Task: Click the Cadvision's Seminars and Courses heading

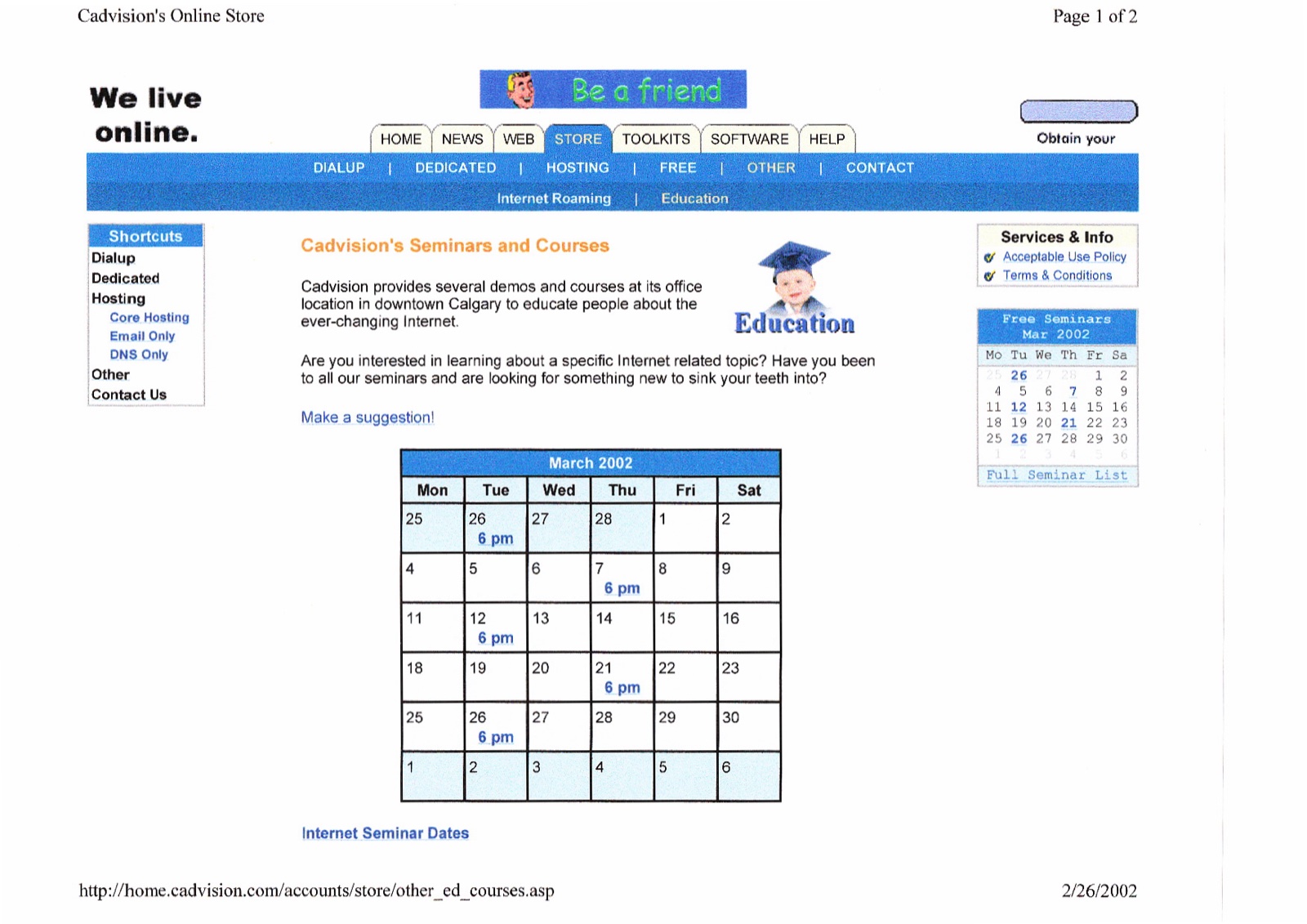Action: tap(455, 246)
